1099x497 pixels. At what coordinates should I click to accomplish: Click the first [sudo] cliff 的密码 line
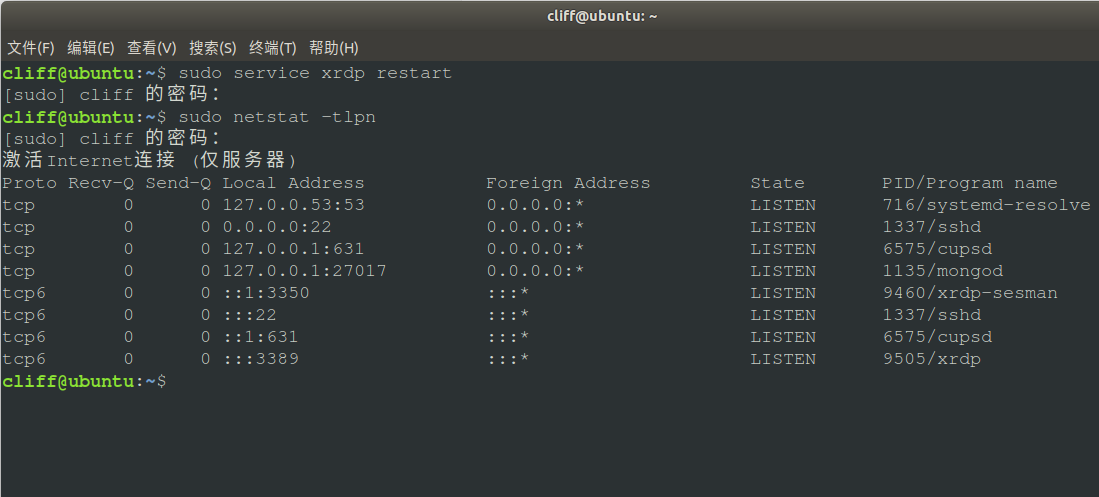[x=112, y=95]
